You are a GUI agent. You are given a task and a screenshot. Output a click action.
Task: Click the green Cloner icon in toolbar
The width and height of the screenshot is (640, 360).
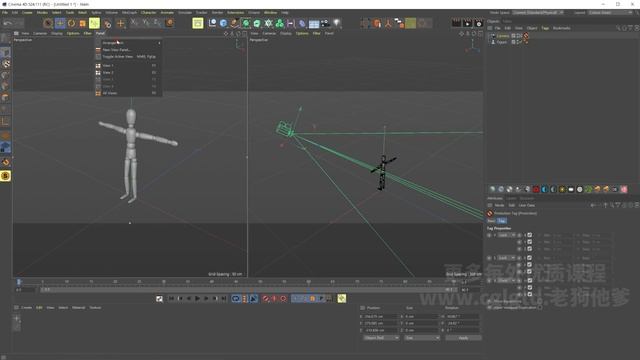click(x=280, y=23)
